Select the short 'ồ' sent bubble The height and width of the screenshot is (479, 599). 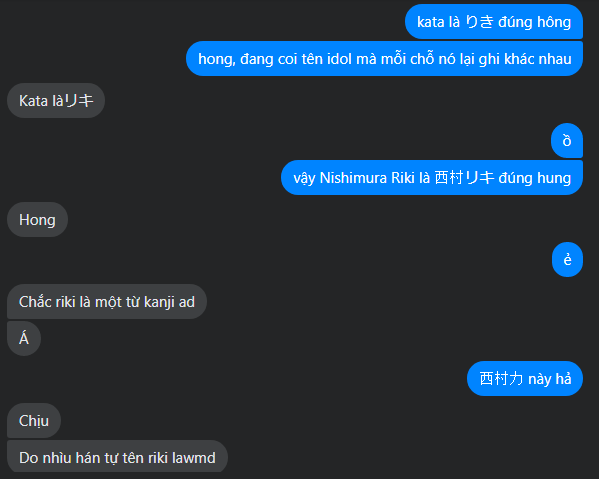click(x=567, y=141)
